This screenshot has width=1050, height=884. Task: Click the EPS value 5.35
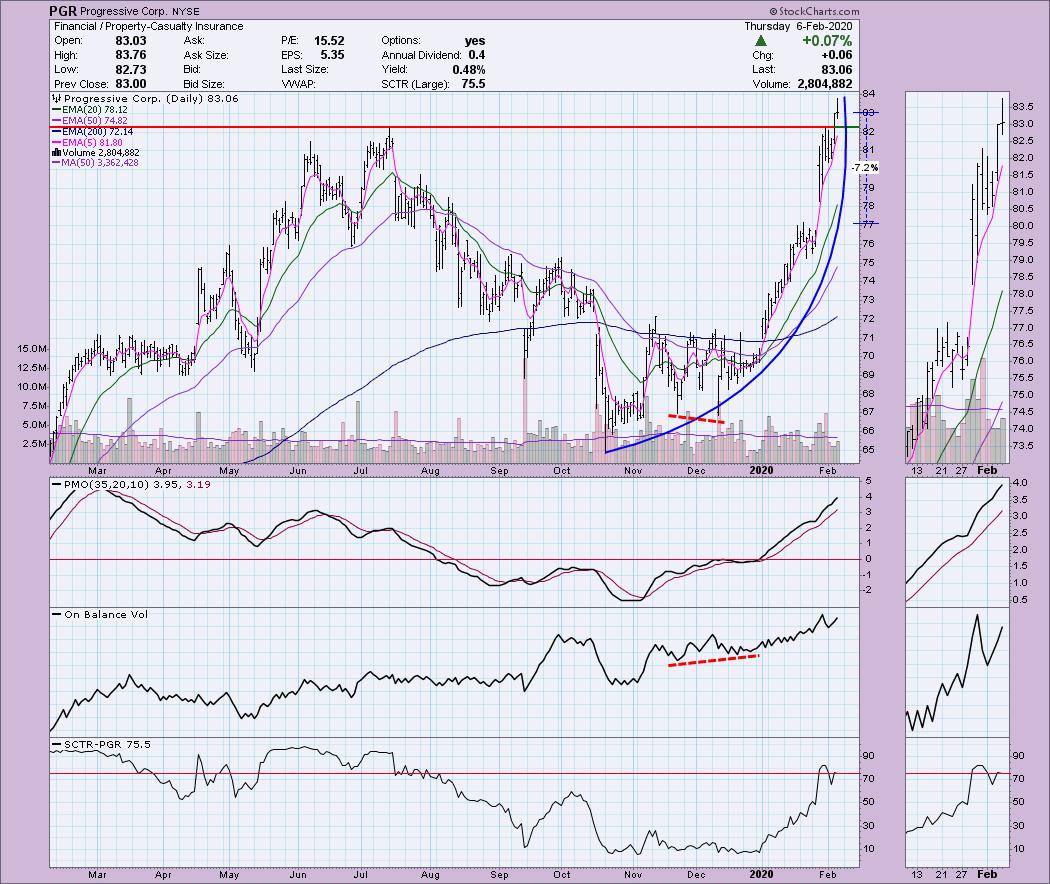pos(332,55)
